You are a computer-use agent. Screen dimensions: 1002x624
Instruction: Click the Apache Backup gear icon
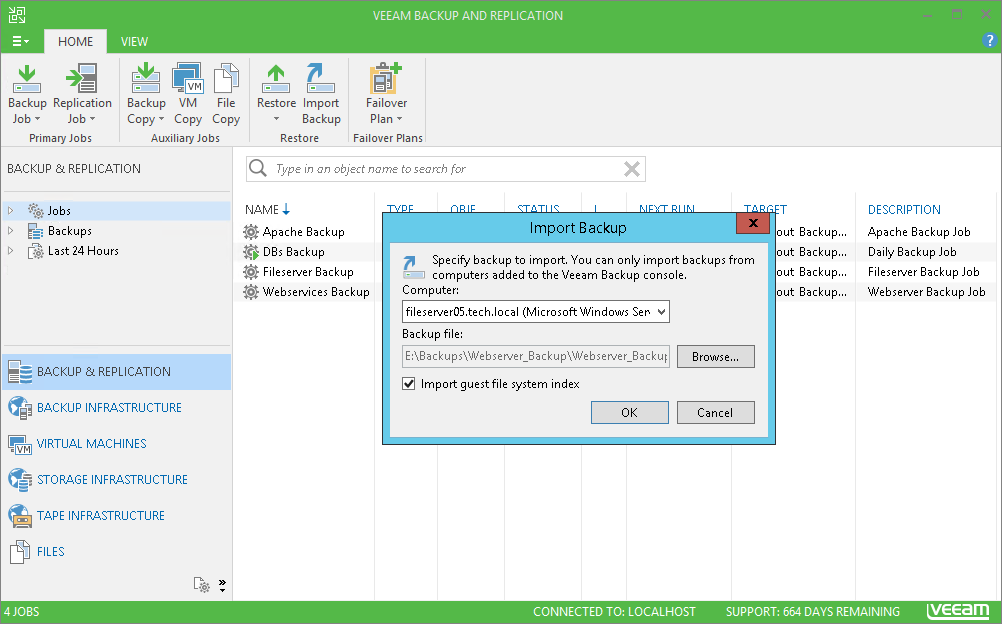pos(251,231)
